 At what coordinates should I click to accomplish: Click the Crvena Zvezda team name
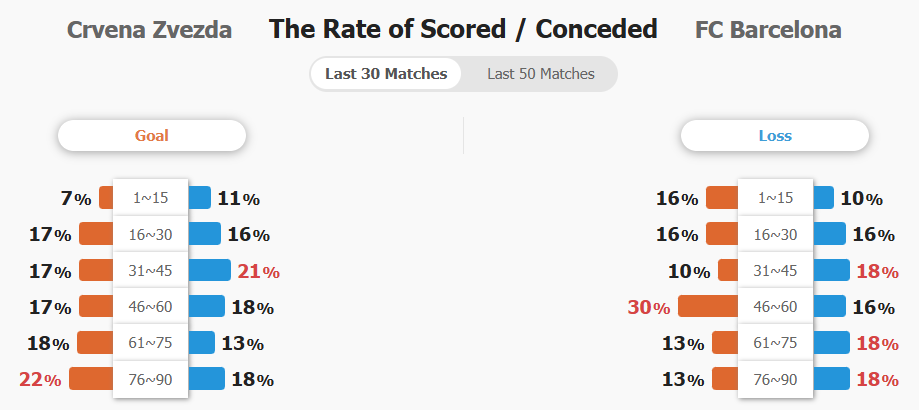(149, 29)
